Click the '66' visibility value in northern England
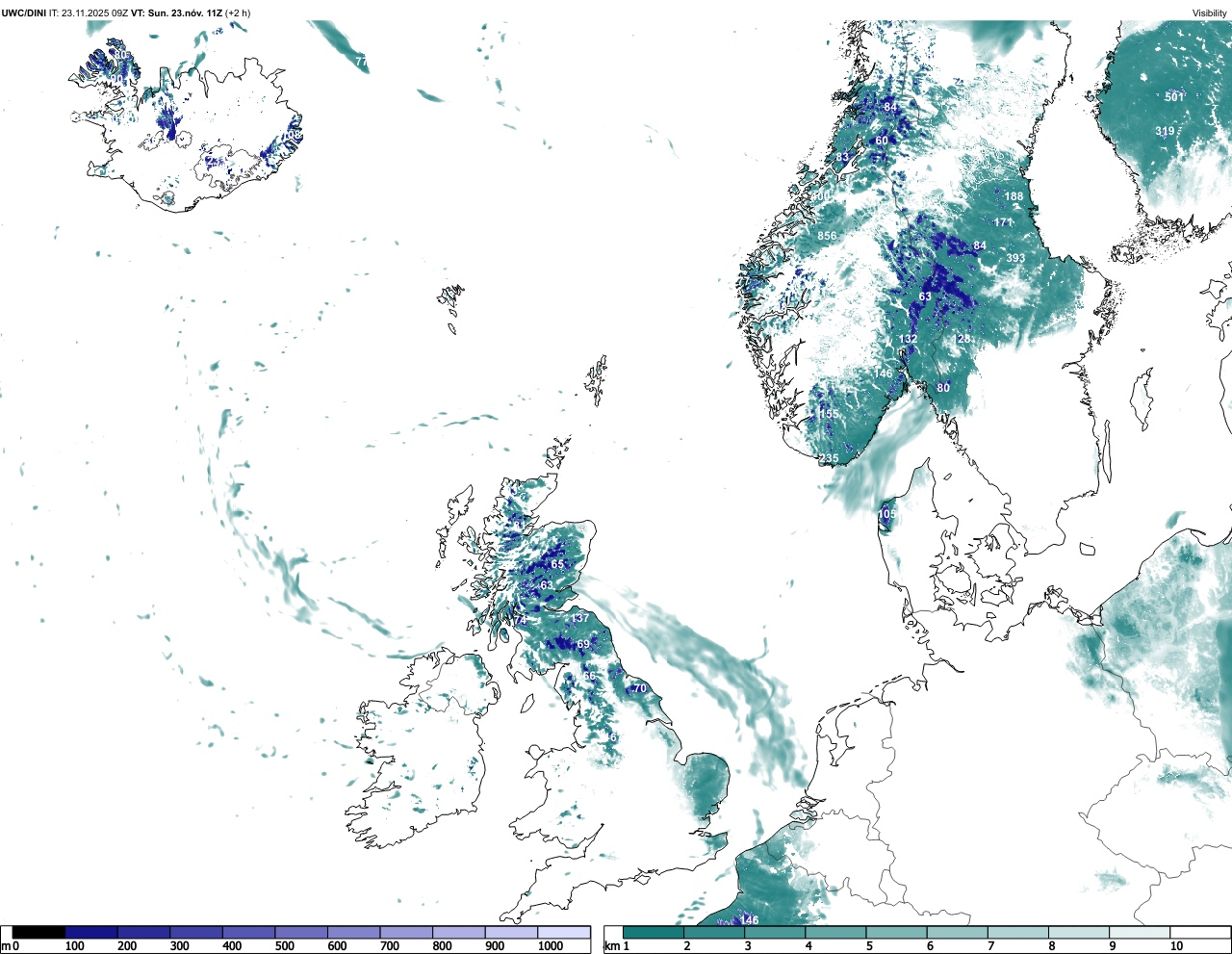 [x=589, y=677]
